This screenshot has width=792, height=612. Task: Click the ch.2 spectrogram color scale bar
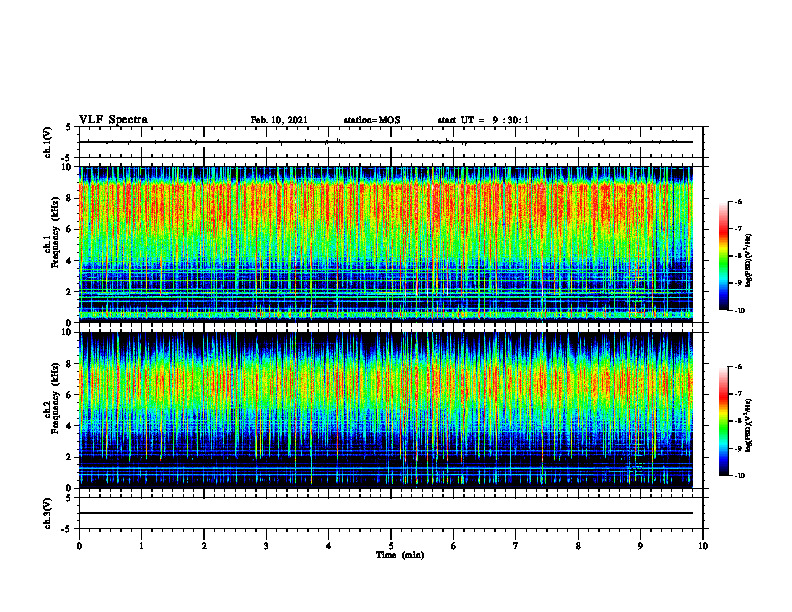723,421
